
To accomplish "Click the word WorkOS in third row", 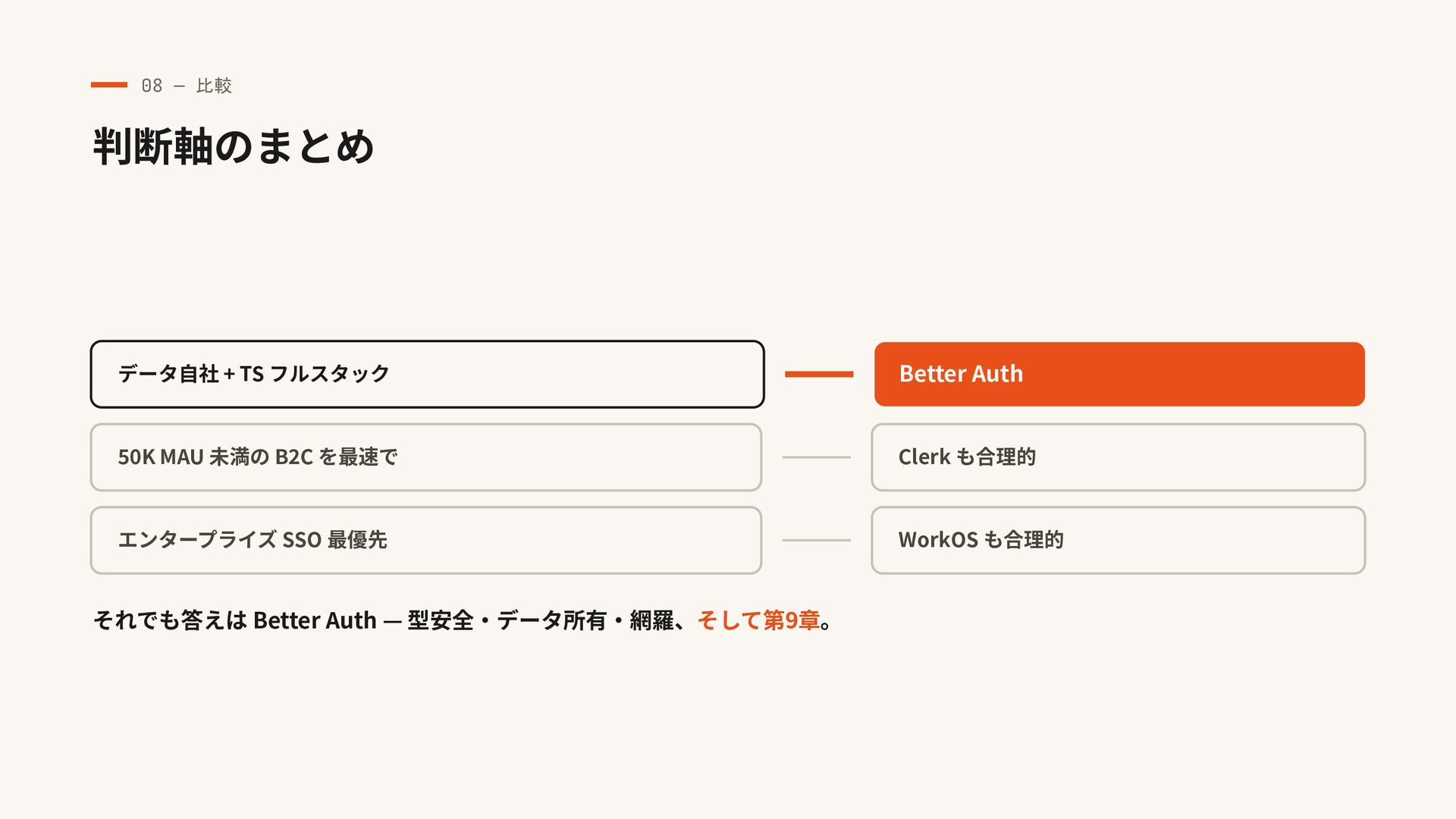I will click(x=938, y=540).
